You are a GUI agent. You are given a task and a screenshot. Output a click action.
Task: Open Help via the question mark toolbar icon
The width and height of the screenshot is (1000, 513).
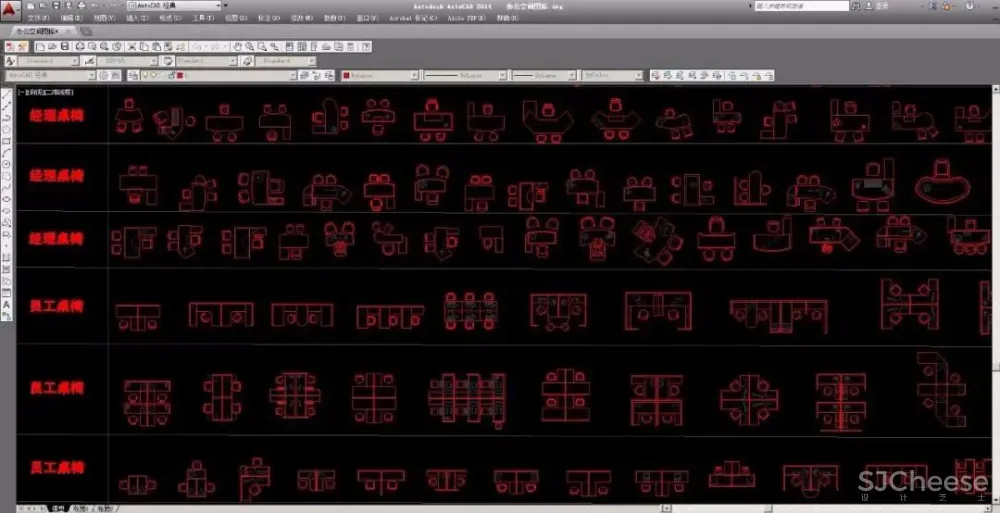coord(364,46)
